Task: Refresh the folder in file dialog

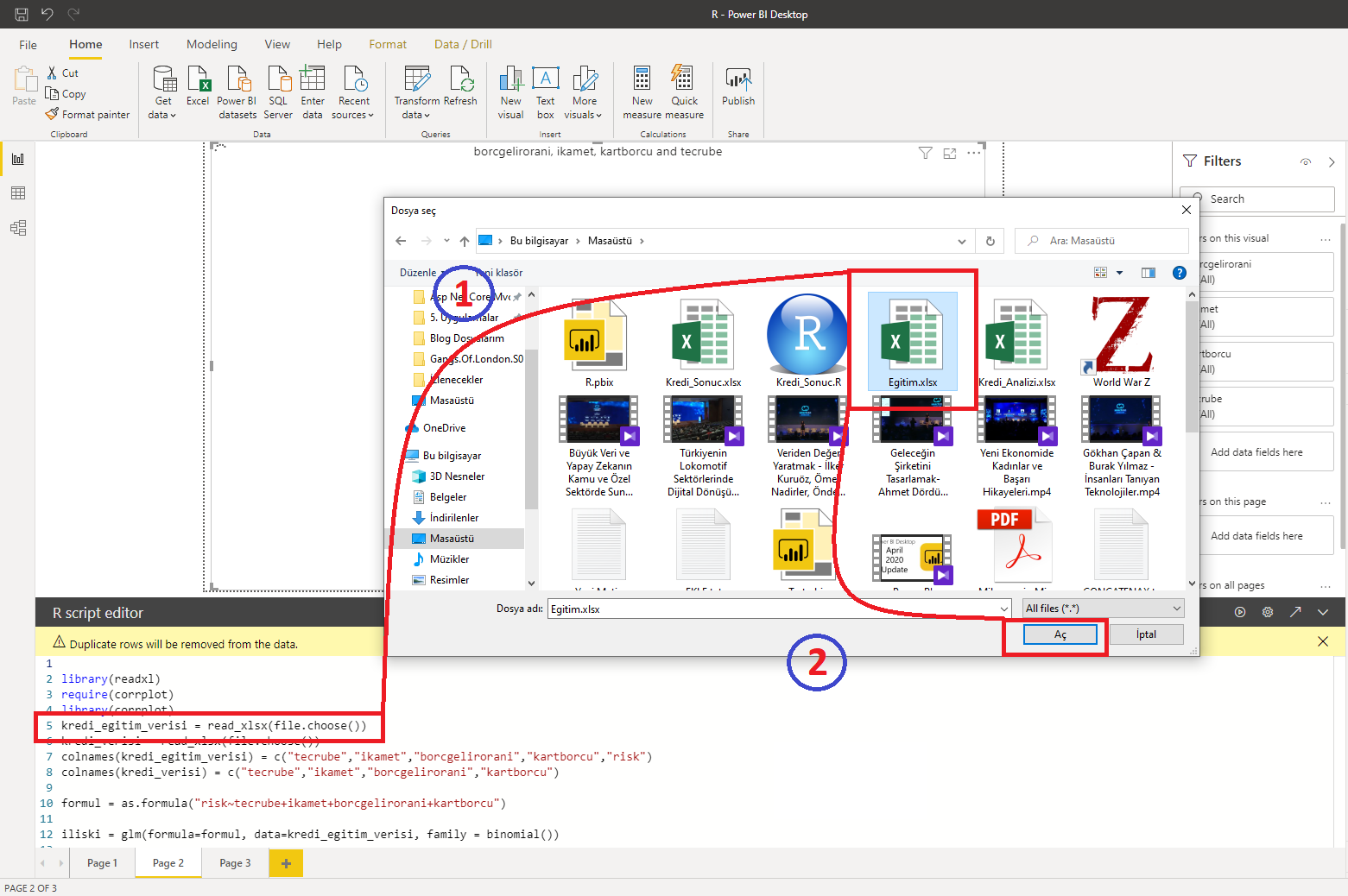Action: point(990,241)
